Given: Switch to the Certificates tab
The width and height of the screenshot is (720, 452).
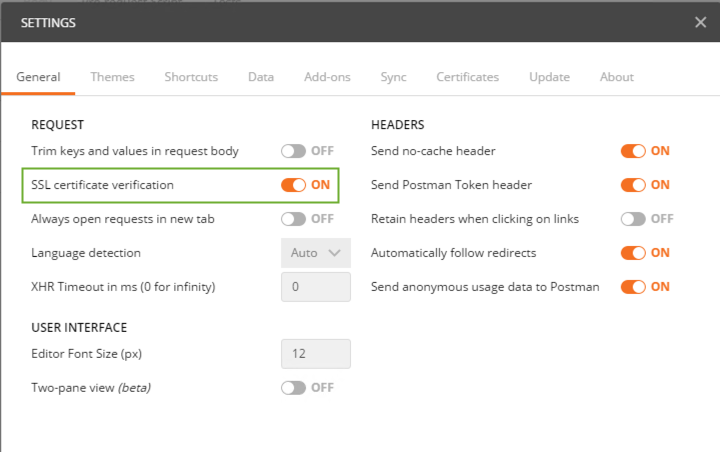Looking at the screenshot, I should 467,77.
